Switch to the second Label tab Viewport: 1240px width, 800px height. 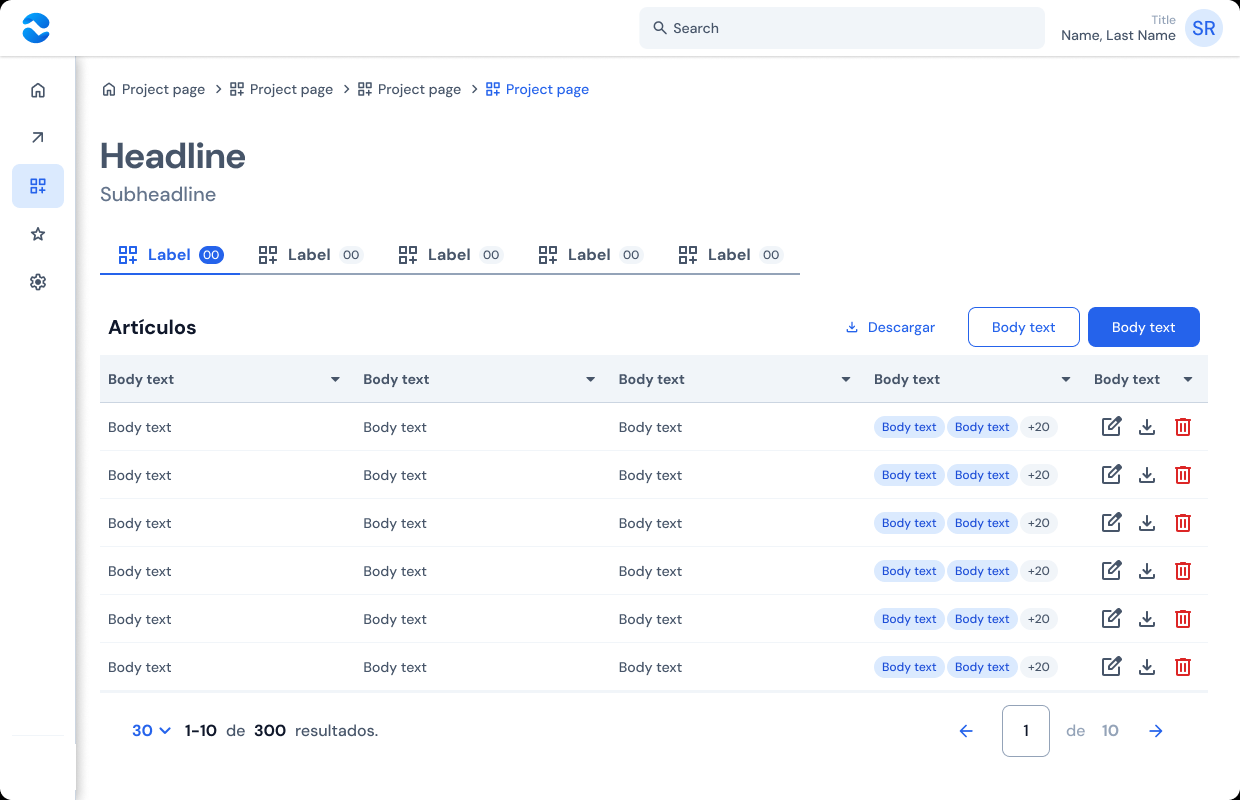[x=310, y=255]
